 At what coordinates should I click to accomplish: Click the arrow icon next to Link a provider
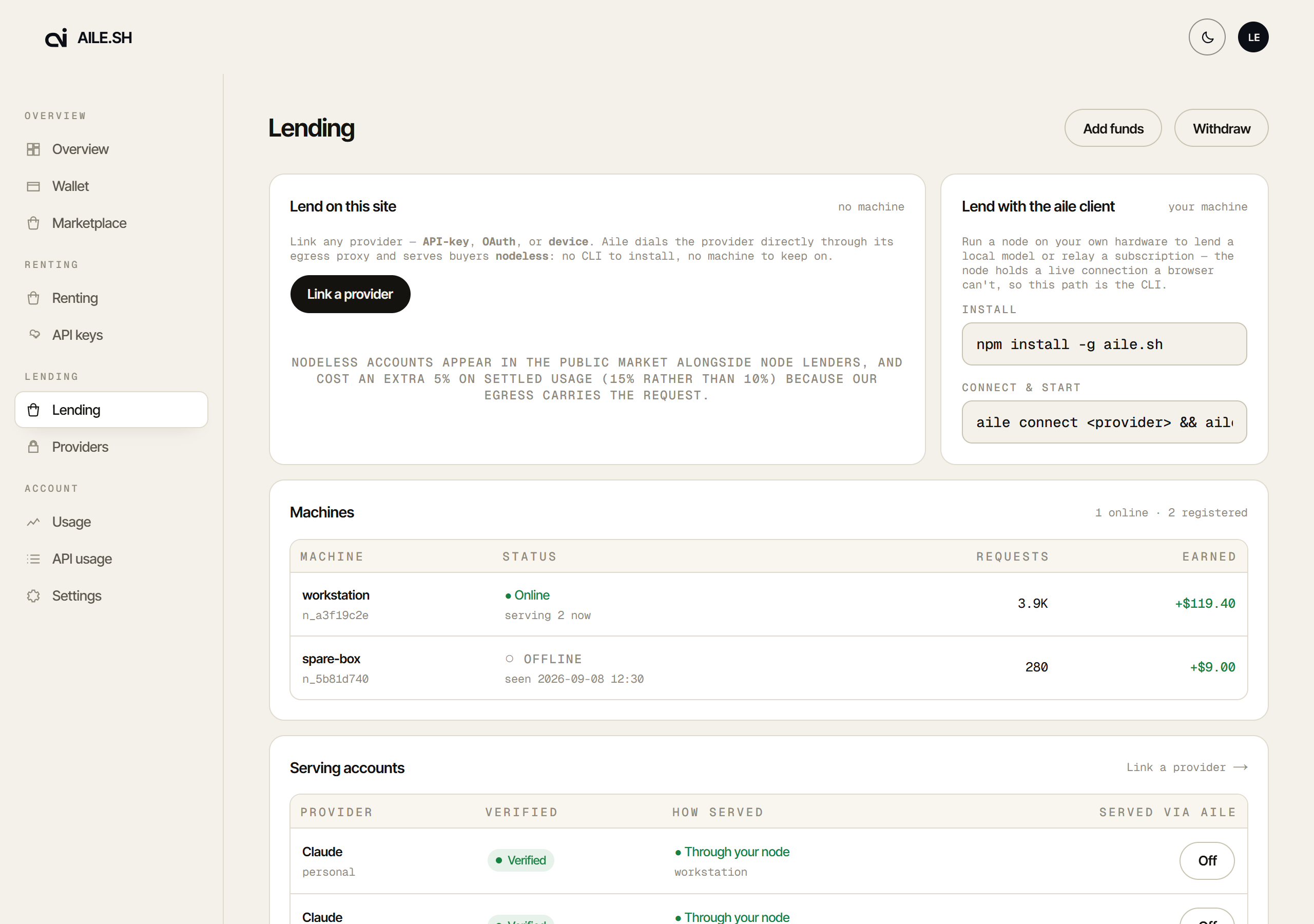[1240, 767]
